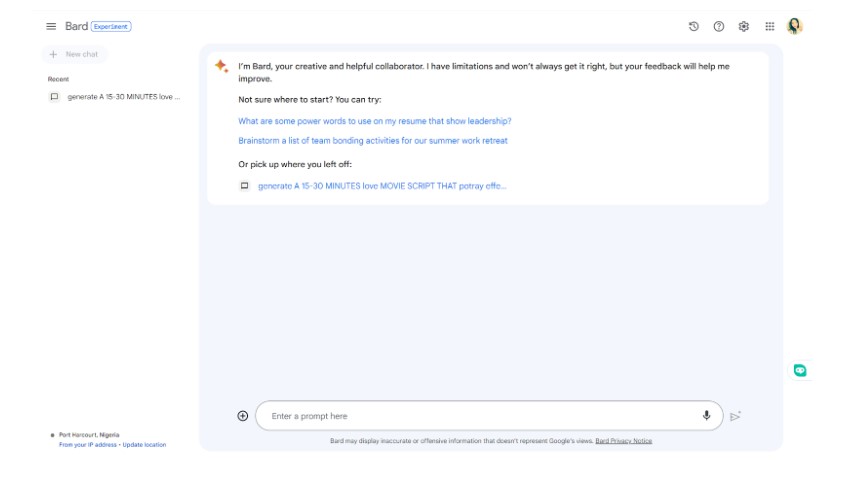Click the Experiment badge next to Bard
Image resolution: width=843 pixels, height=487 pixels.
click(x=112, y=26)
